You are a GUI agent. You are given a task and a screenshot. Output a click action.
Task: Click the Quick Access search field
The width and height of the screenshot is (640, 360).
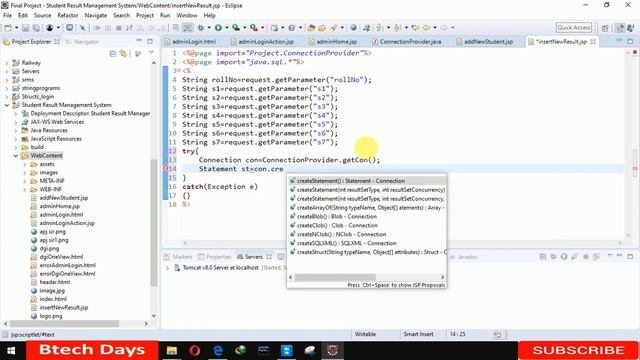573,28
